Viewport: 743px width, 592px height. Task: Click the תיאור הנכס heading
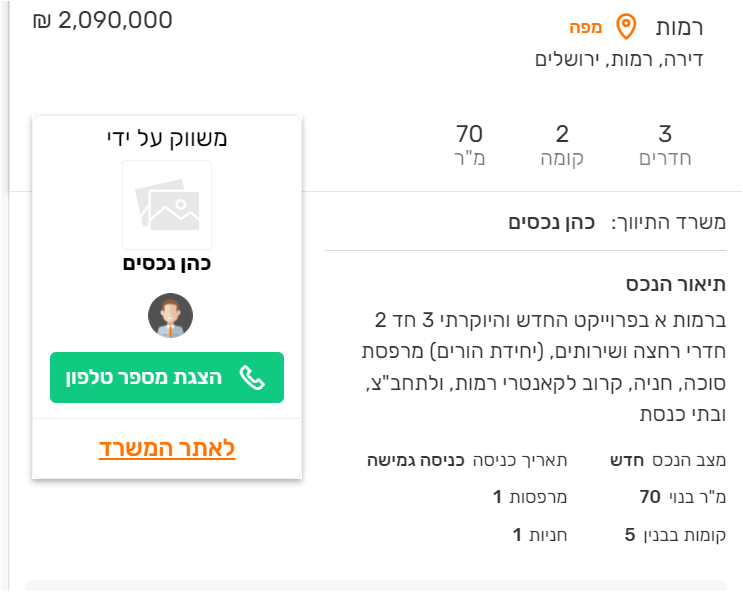tap(676, 284)
